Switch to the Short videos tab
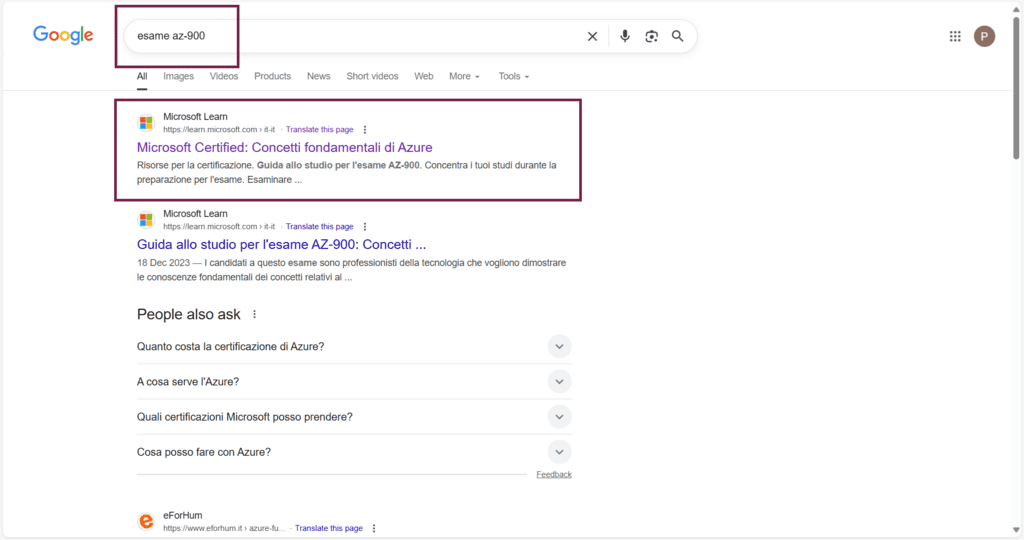This screenshot has width=1024, height=540. 372,76
